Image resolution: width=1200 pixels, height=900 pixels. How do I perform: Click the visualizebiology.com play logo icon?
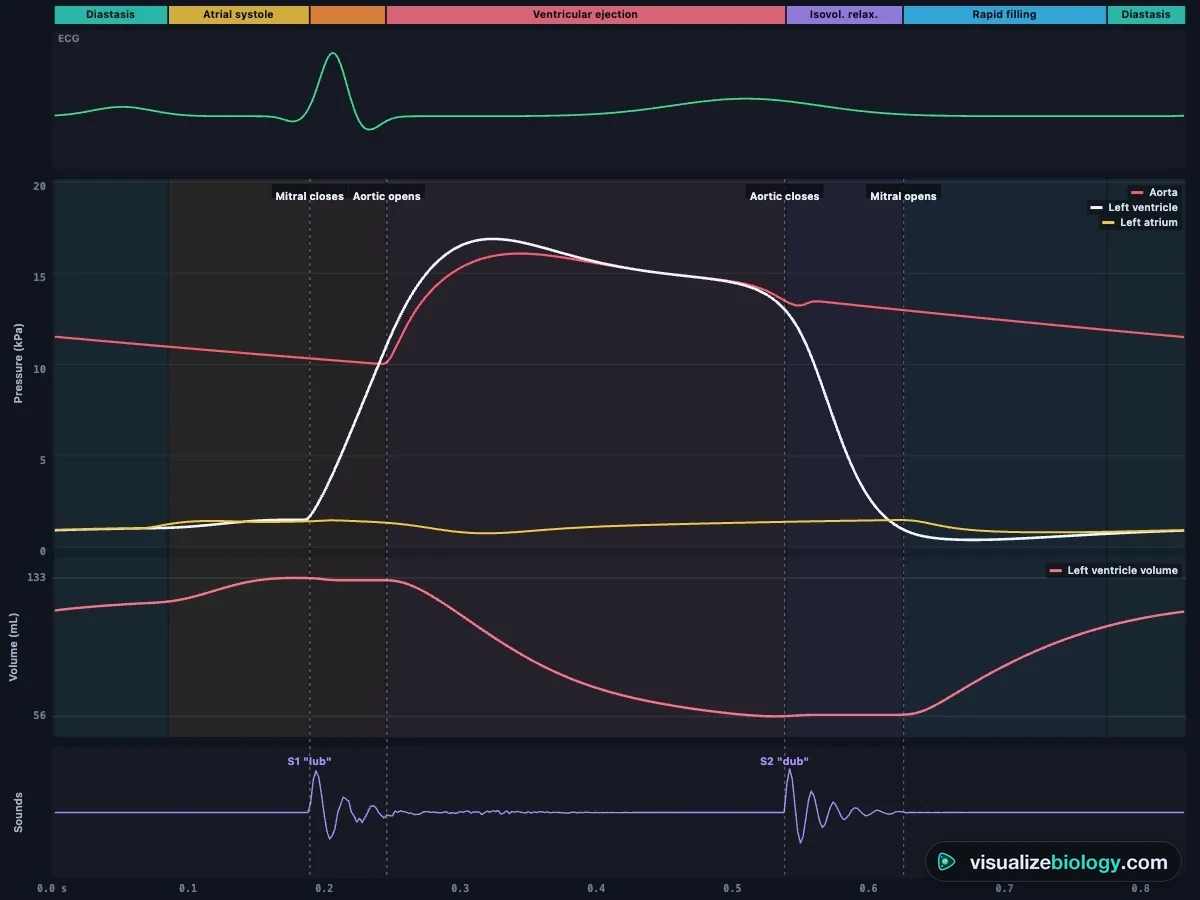pyautogui.click(x=946, y=862)
